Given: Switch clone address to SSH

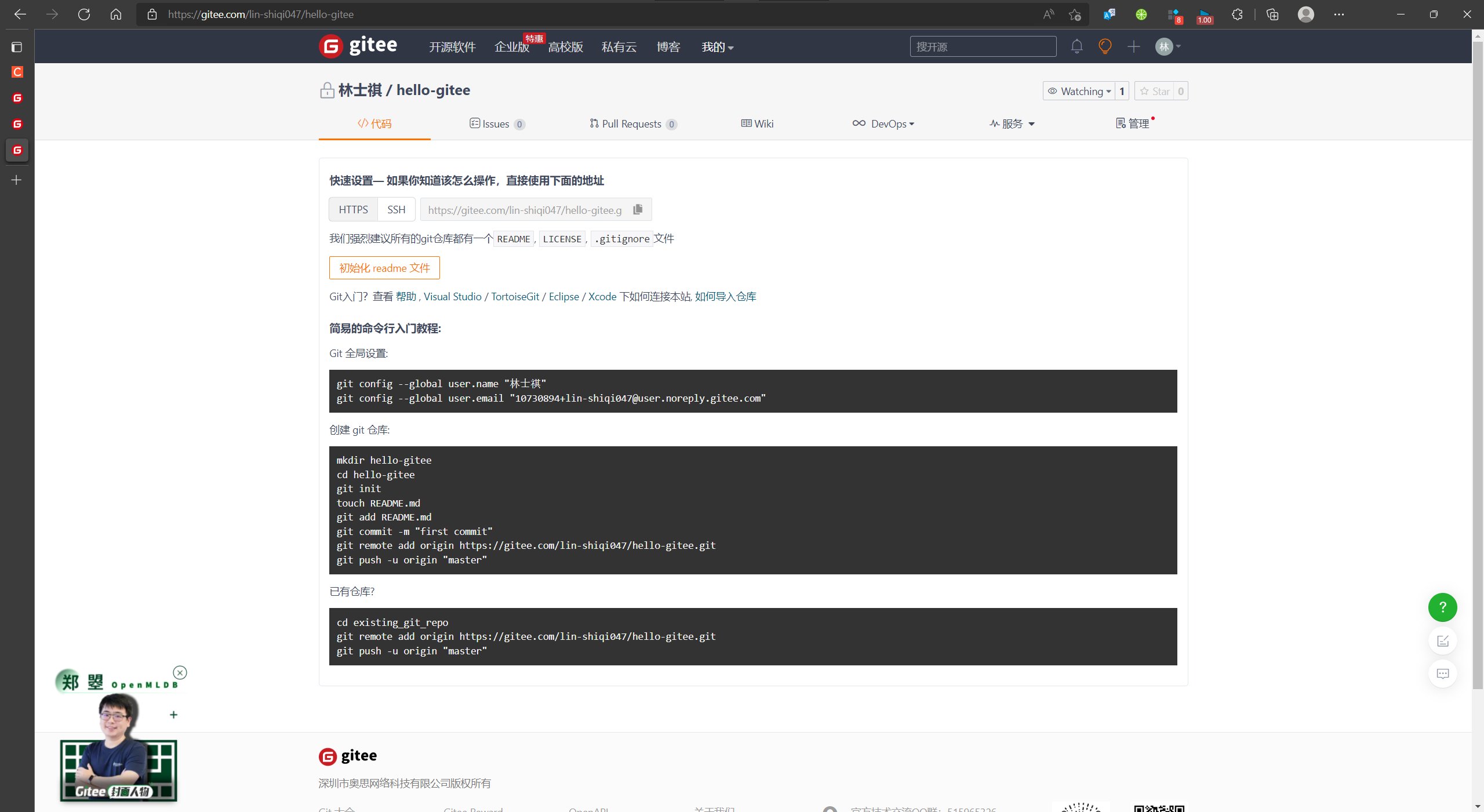Looking at the screenshot, I should tap(397, 209).
